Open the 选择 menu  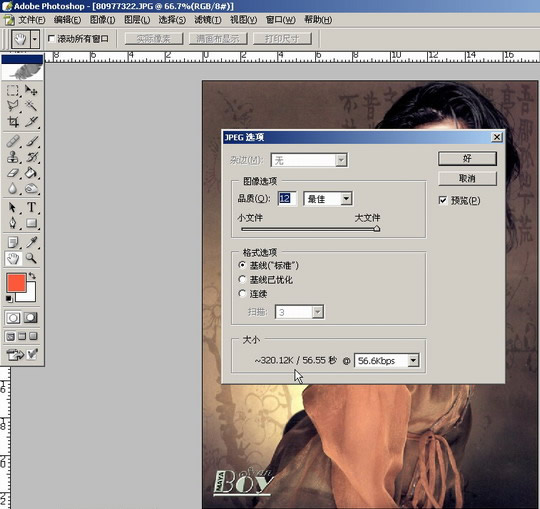(172, 20)
